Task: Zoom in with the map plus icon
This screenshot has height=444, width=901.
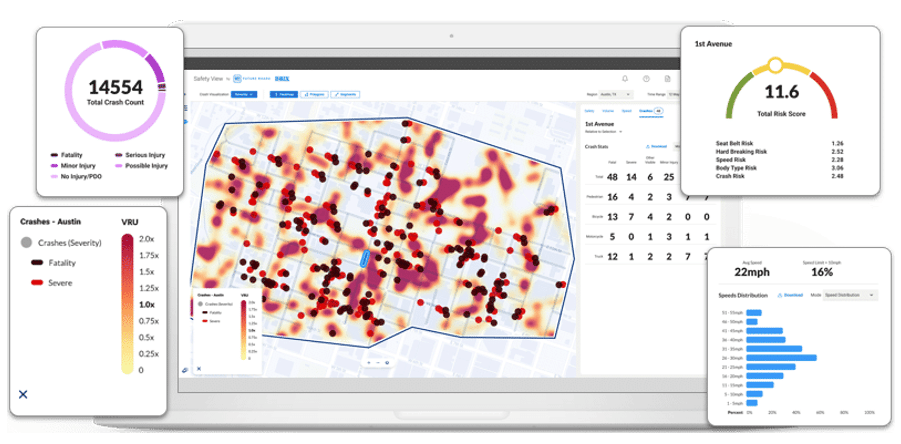Action: tap(368, 362)
